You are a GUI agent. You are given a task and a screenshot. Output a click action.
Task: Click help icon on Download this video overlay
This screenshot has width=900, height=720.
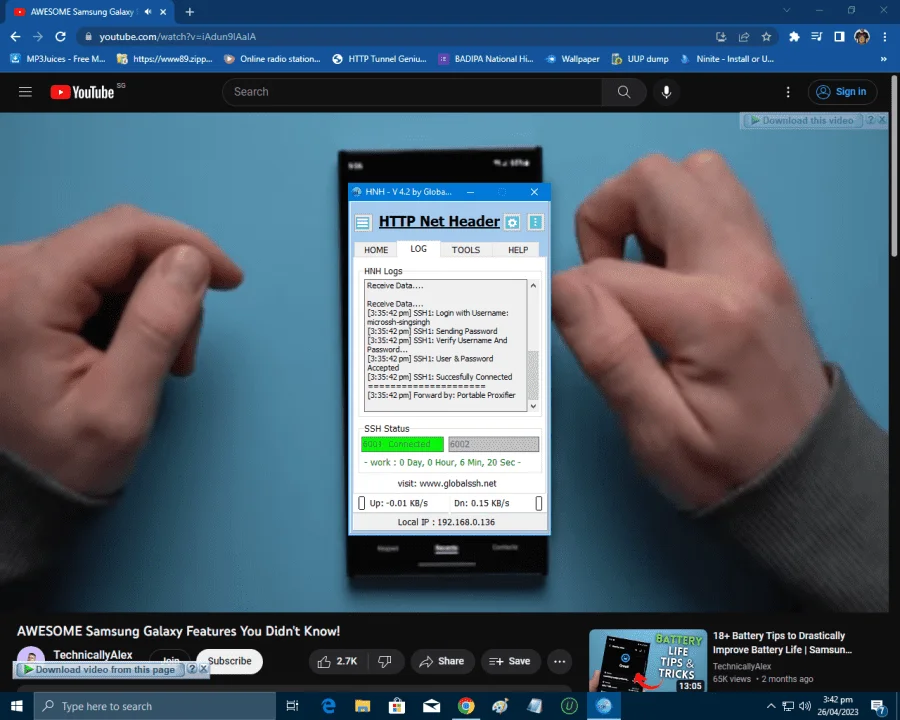[x=871, y=120]
